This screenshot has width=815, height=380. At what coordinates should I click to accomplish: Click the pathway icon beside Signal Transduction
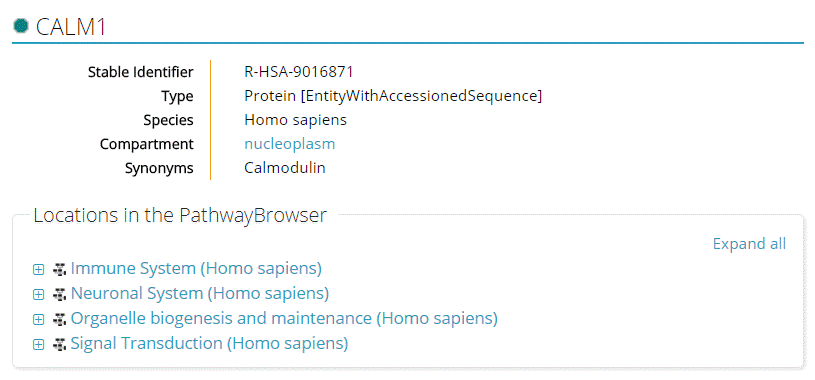[60, 344]
